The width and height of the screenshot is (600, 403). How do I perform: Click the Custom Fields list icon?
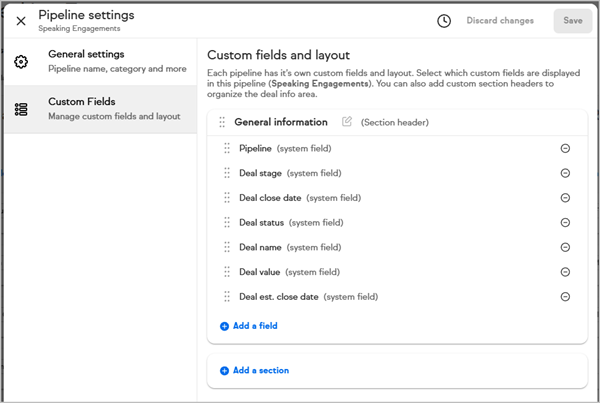click(x=21, y=109)
